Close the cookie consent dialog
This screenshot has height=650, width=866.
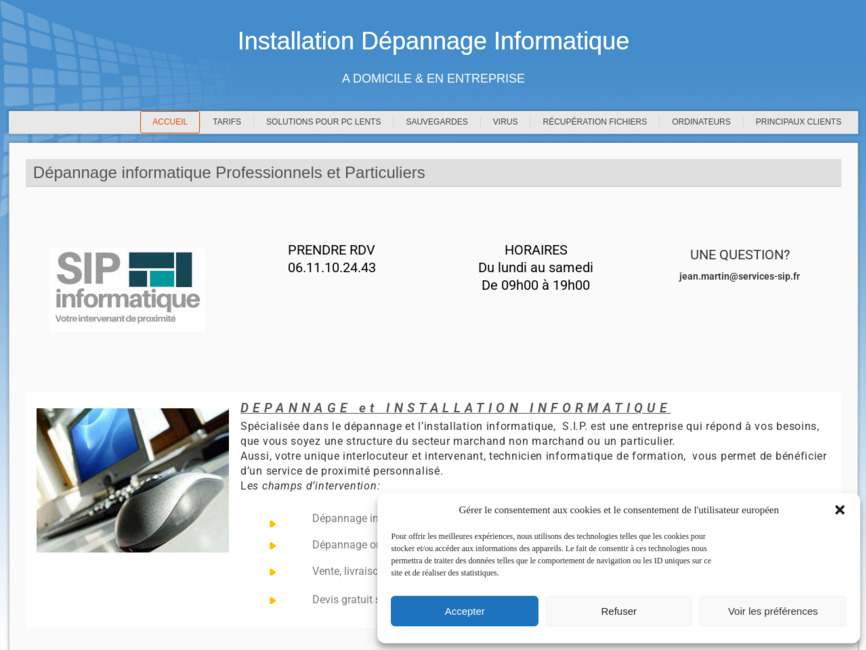(x=838, y=510)
